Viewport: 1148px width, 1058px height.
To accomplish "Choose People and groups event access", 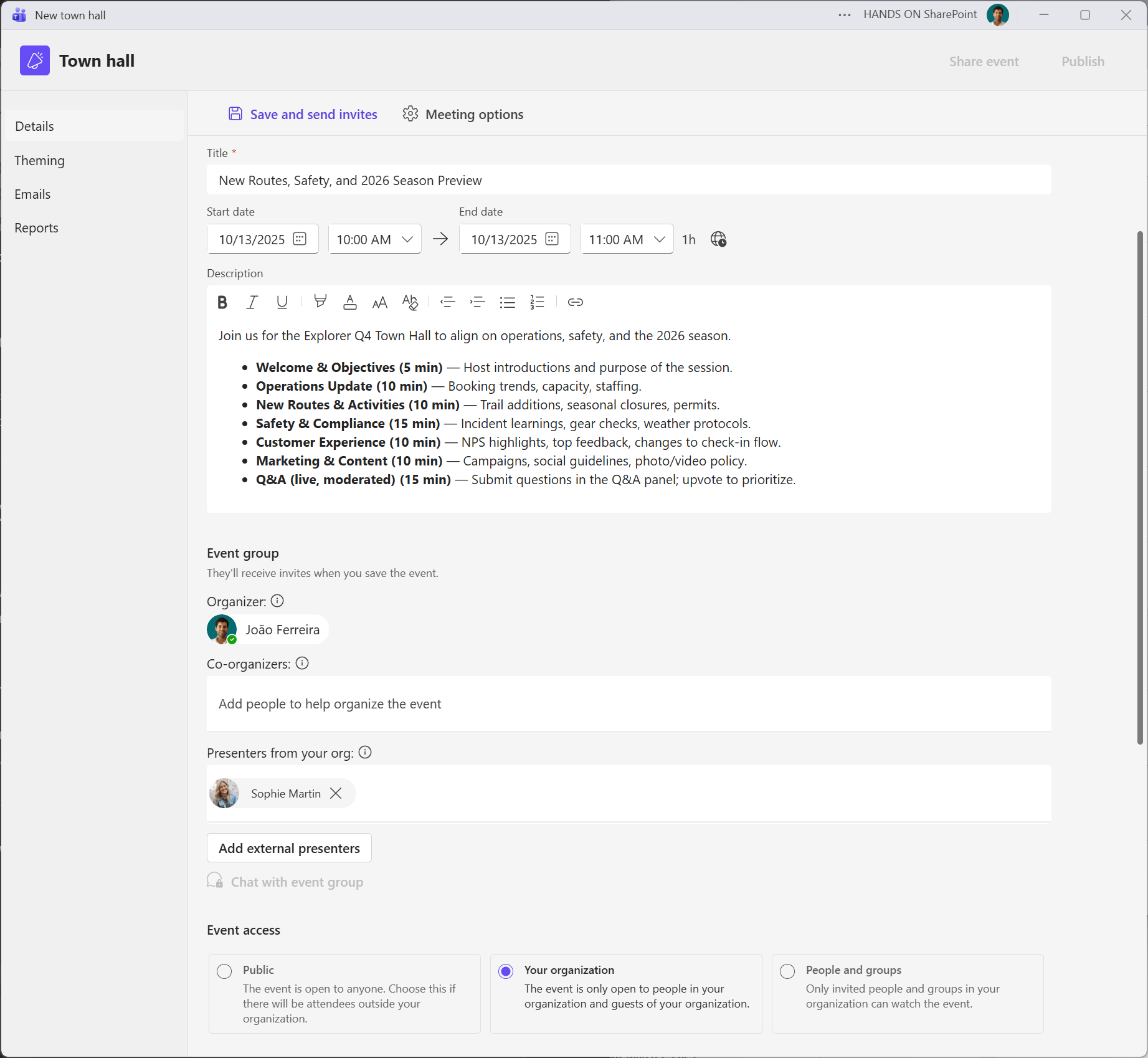I will pos(787,971).
